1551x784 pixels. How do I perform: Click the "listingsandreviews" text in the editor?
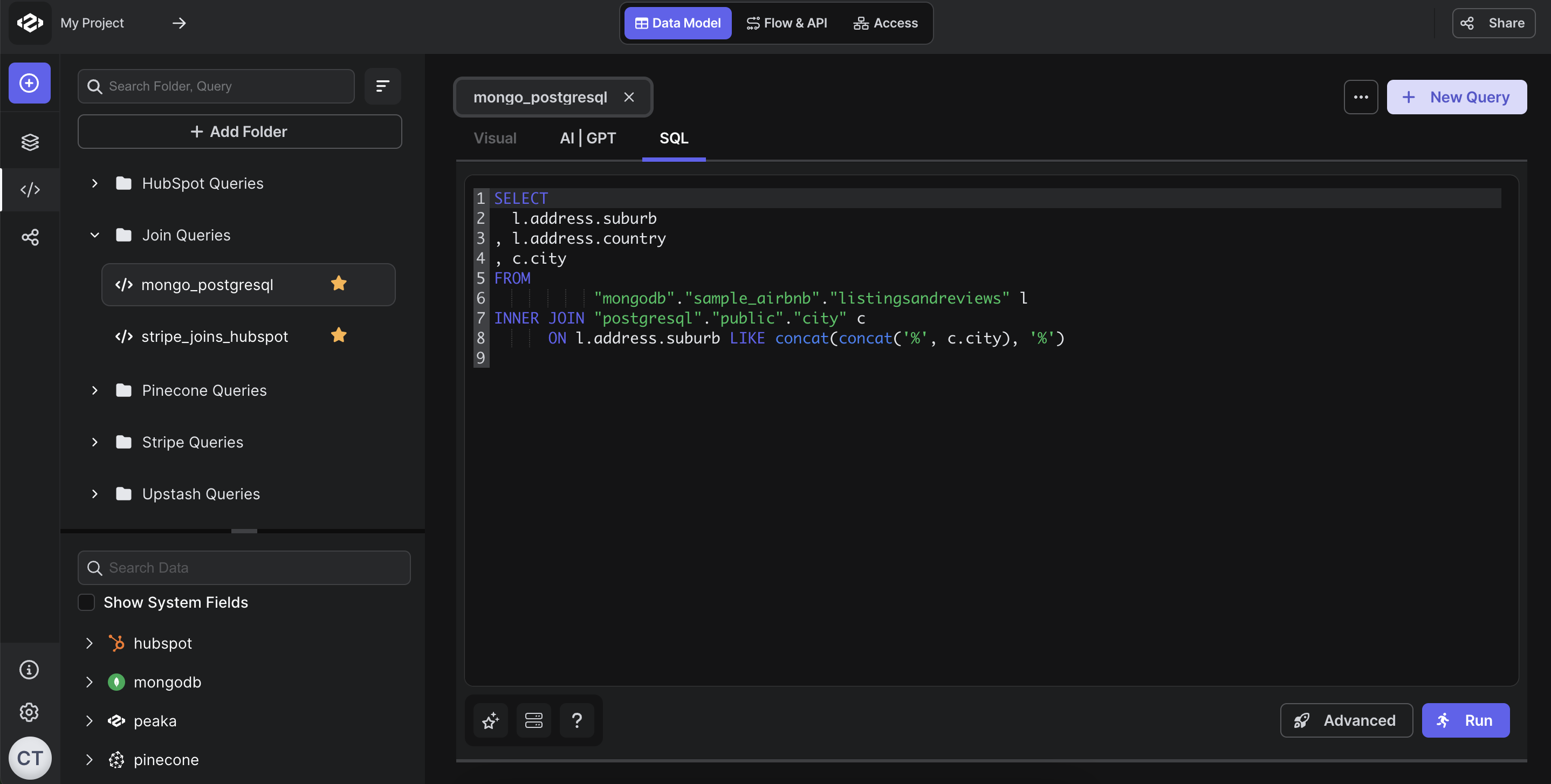click(x=919, y=298)
